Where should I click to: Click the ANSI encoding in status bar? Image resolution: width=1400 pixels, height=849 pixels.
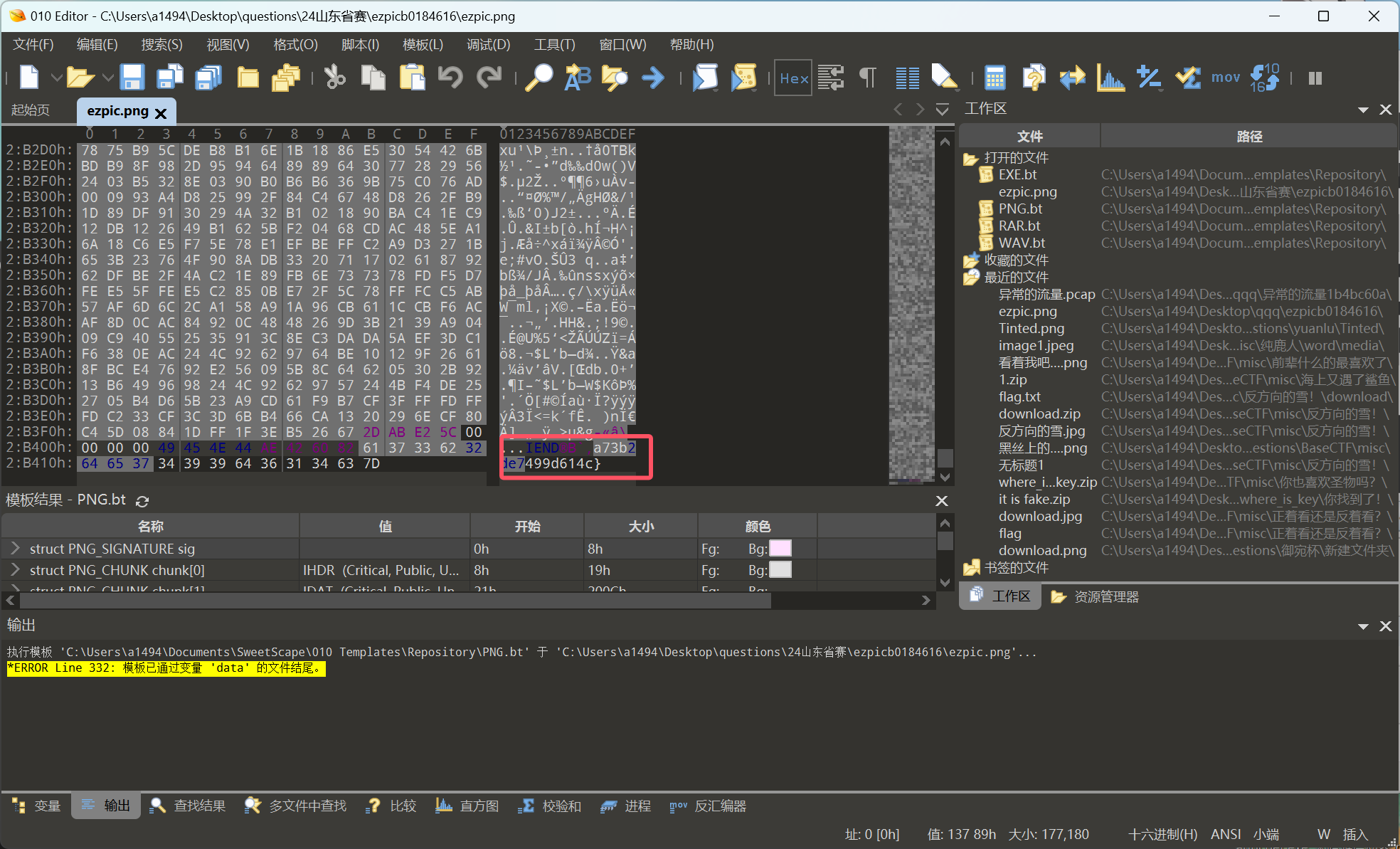[x=1226, y=834]
